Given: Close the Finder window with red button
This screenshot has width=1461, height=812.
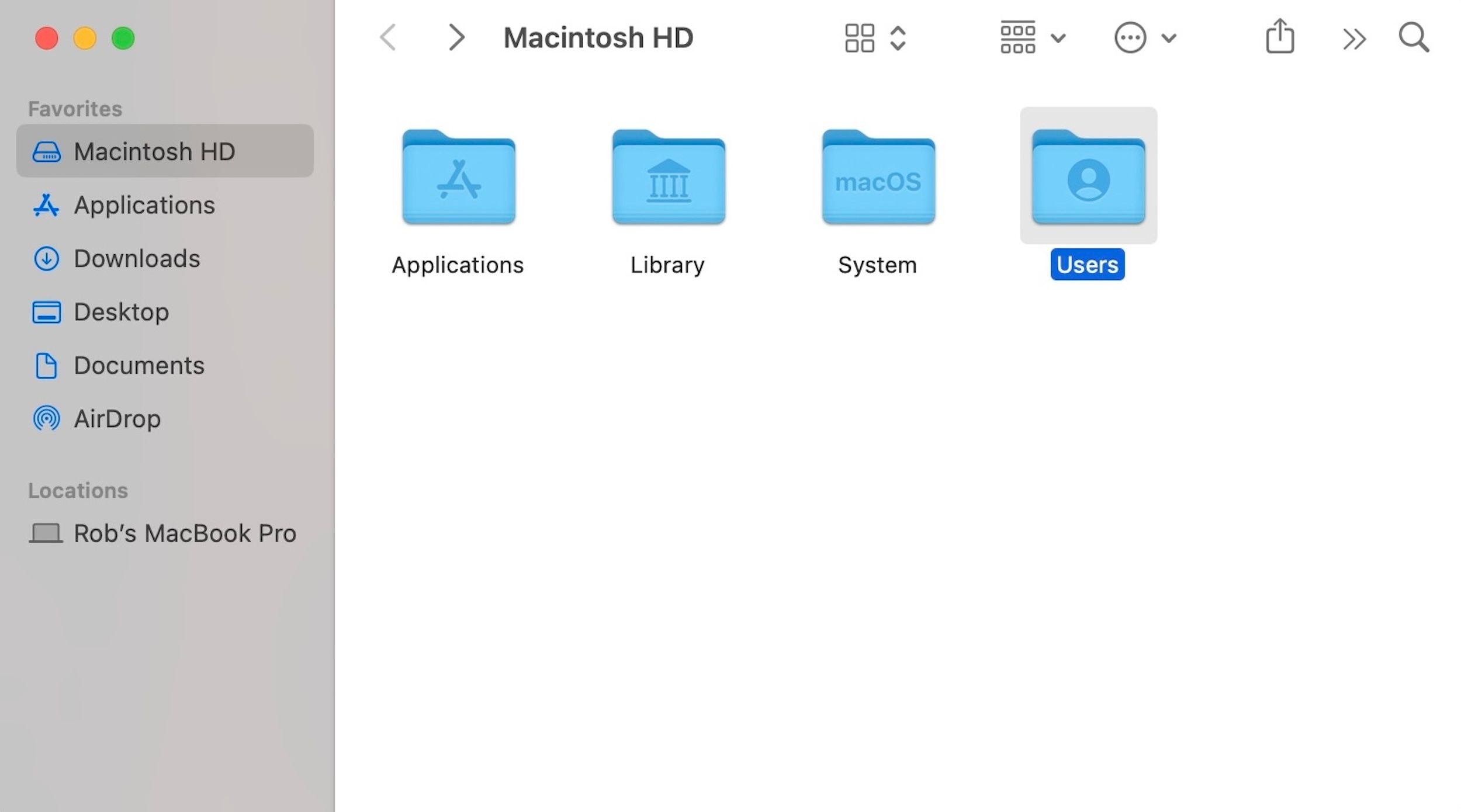Looking at the screenshot, I should coord(47,39).
